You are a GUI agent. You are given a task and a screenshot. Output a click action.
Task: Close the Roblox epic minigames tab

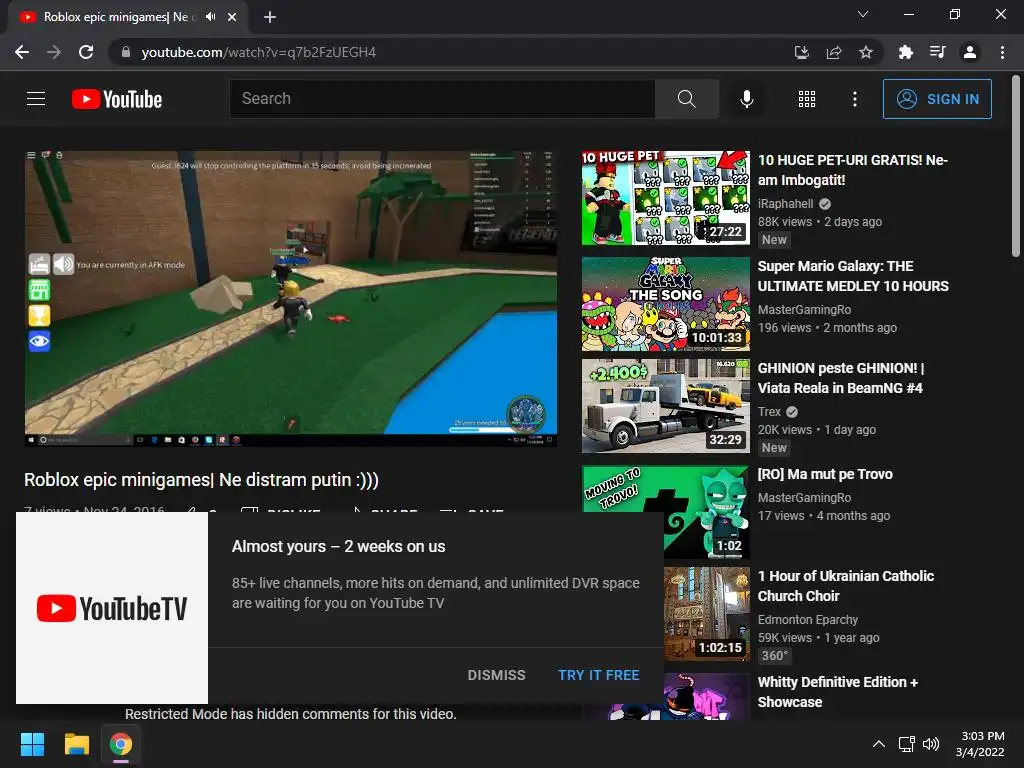(x=232, y=17)
